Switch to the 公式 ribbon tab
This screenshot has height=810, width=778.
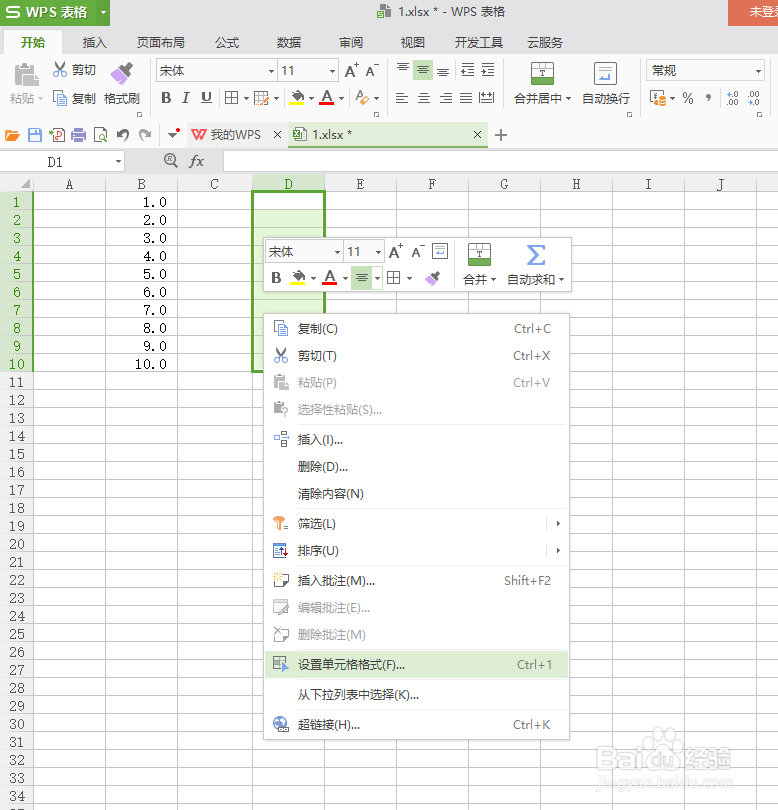point(227,42)
